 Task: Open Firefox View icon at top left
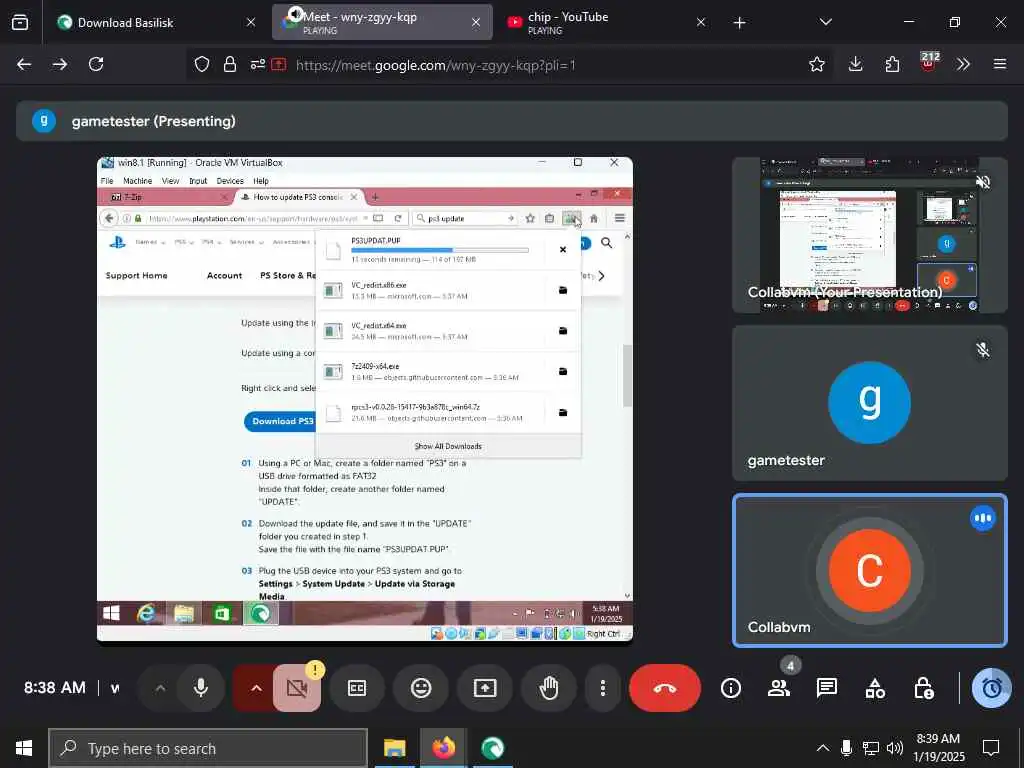20,23
